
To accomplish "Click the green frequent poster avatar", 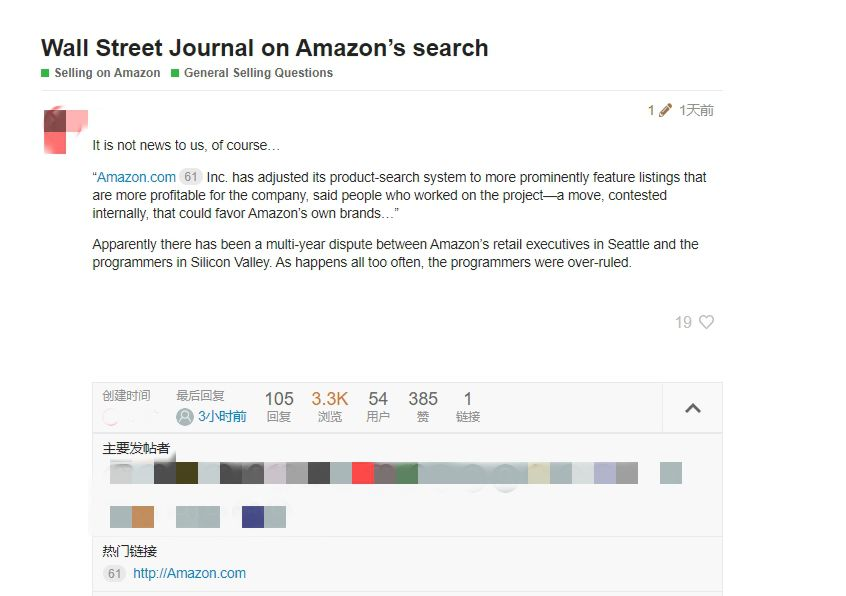I will pos(407,472).
